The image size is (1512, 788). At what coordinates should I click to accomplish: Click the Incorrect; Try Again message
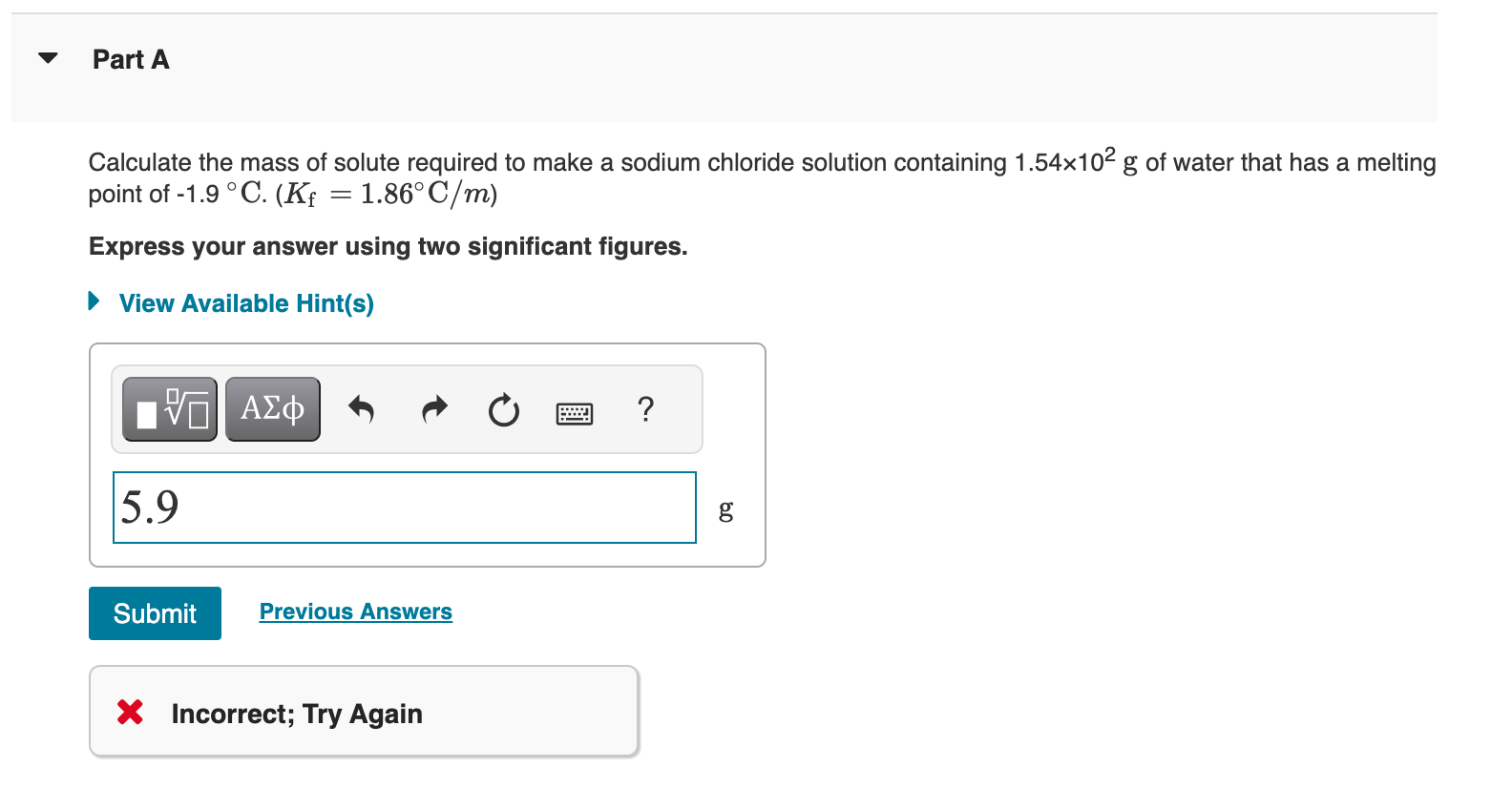tap(296, 713)
